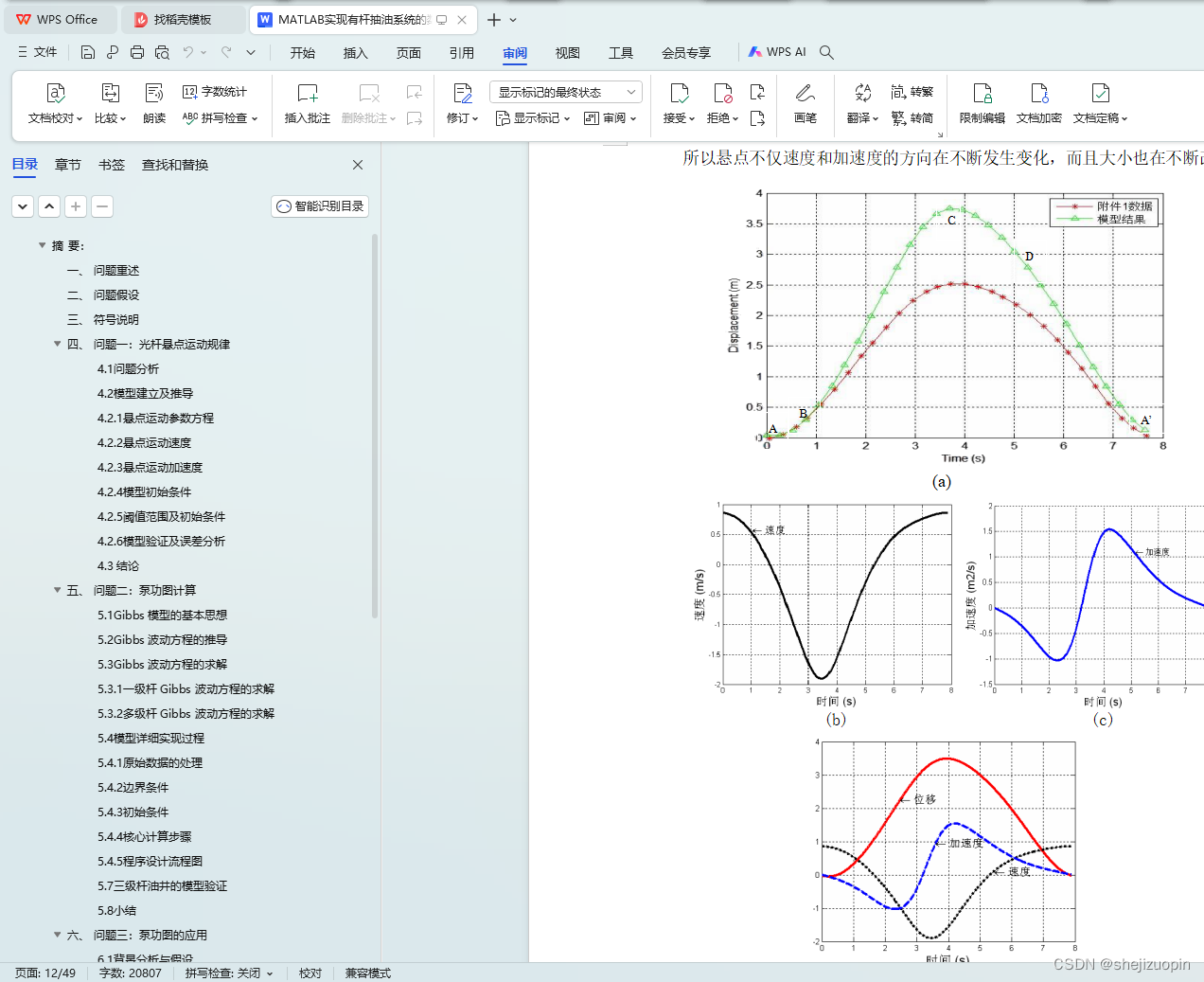1204x982 pixels.
Task: Switch to the 视图 ribbon tab
Action: coord(568,53)
